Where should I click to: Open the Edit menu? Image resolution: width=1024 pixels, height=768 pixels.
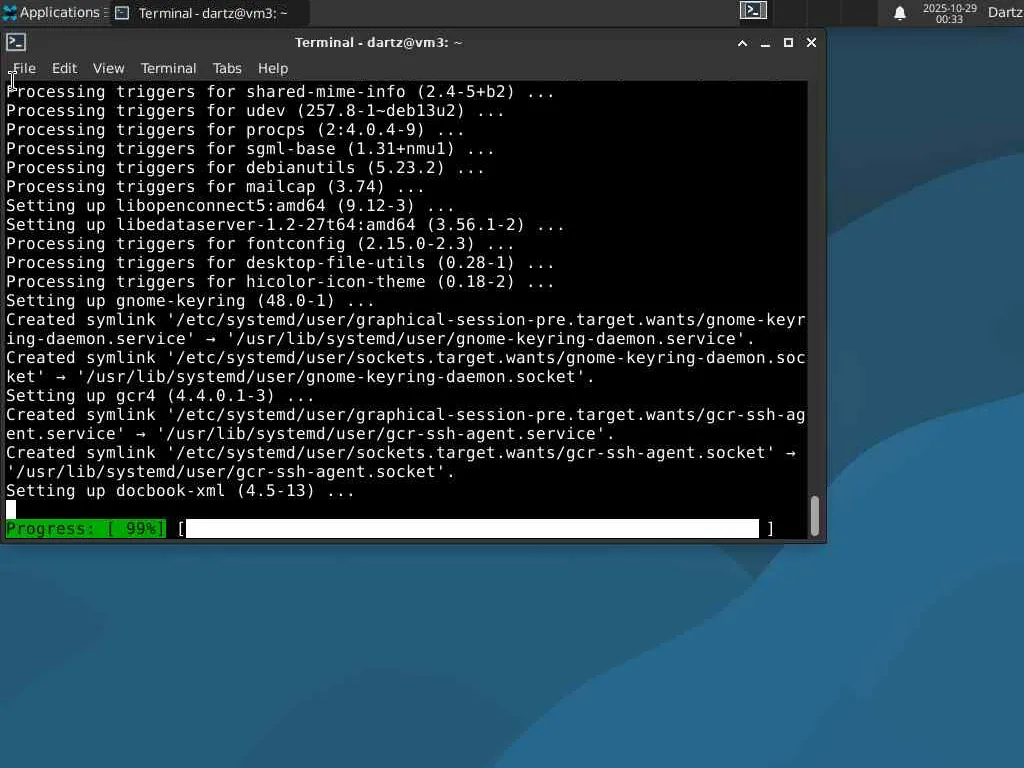pos(65,68)
